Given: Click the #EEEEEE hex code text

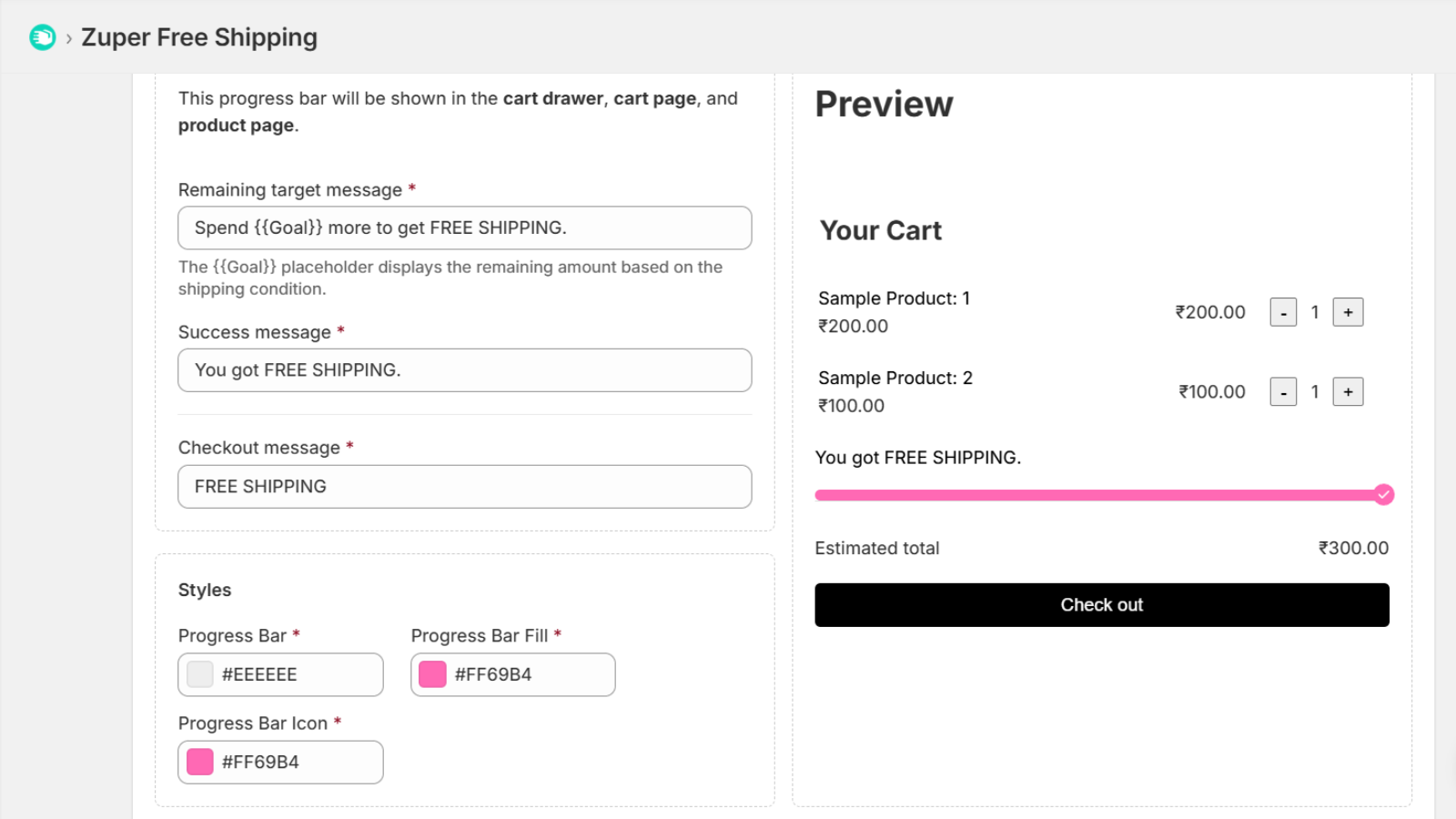Looking at the screenshot, I should [259, 674].
